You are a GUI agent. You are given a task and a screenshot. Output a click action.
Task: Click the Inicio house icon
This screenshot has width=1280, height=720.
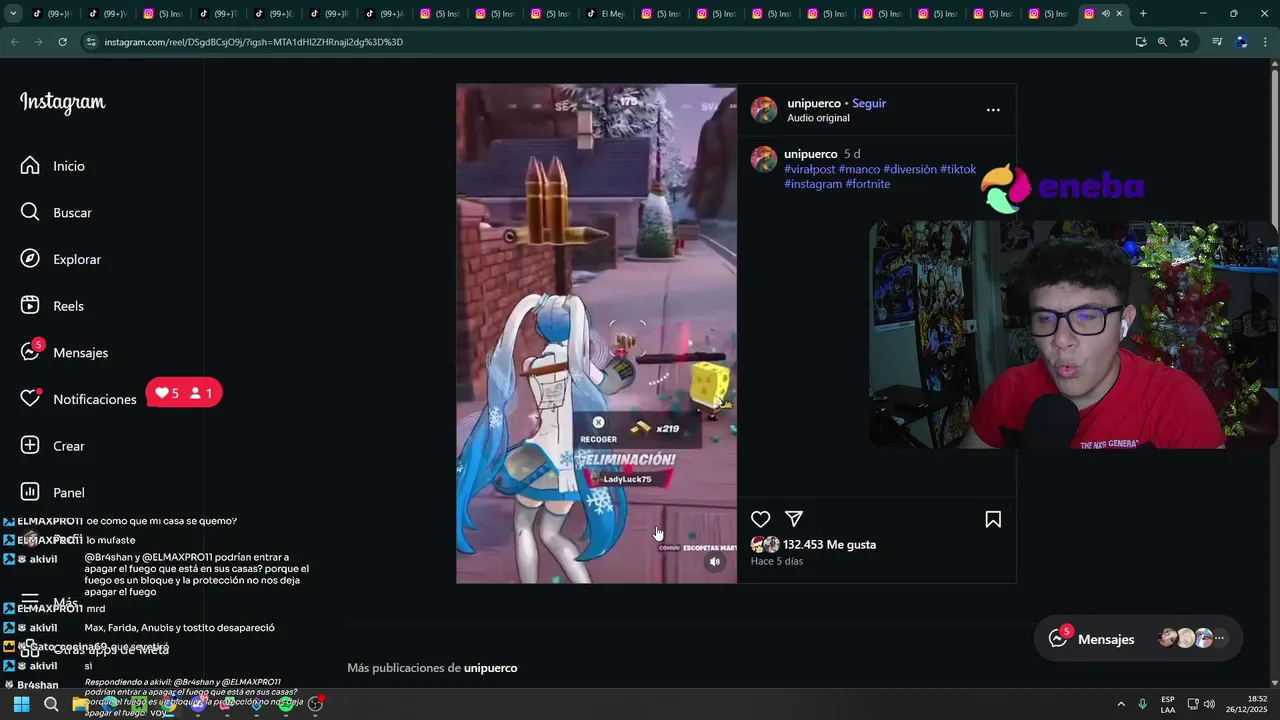[30, 165]
